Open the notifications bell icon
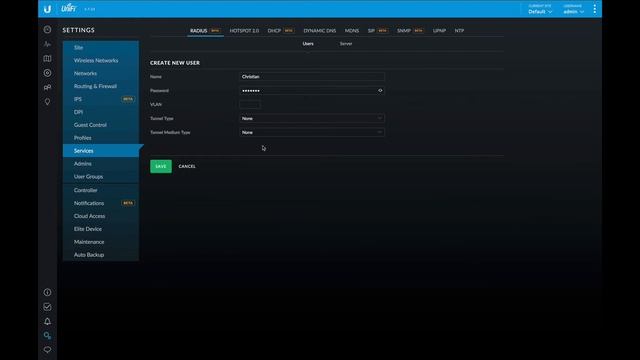 pyautogui.click(x=47, y=322)
